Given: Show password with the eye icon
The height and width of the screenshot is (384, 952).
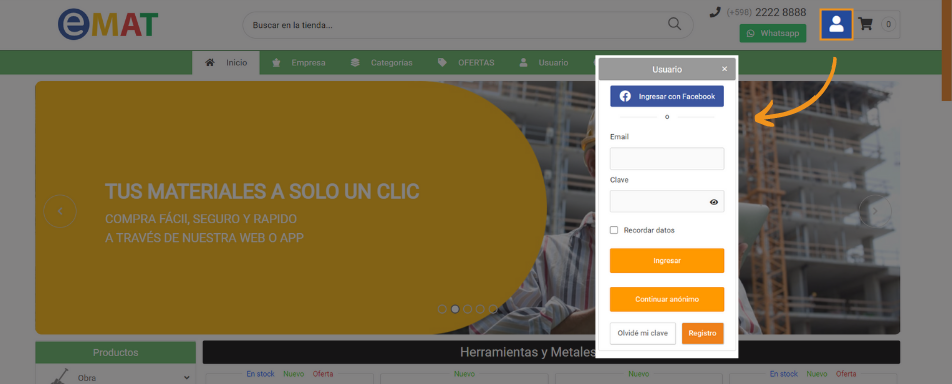Looking at the screenshot, I should pos(713,202).
